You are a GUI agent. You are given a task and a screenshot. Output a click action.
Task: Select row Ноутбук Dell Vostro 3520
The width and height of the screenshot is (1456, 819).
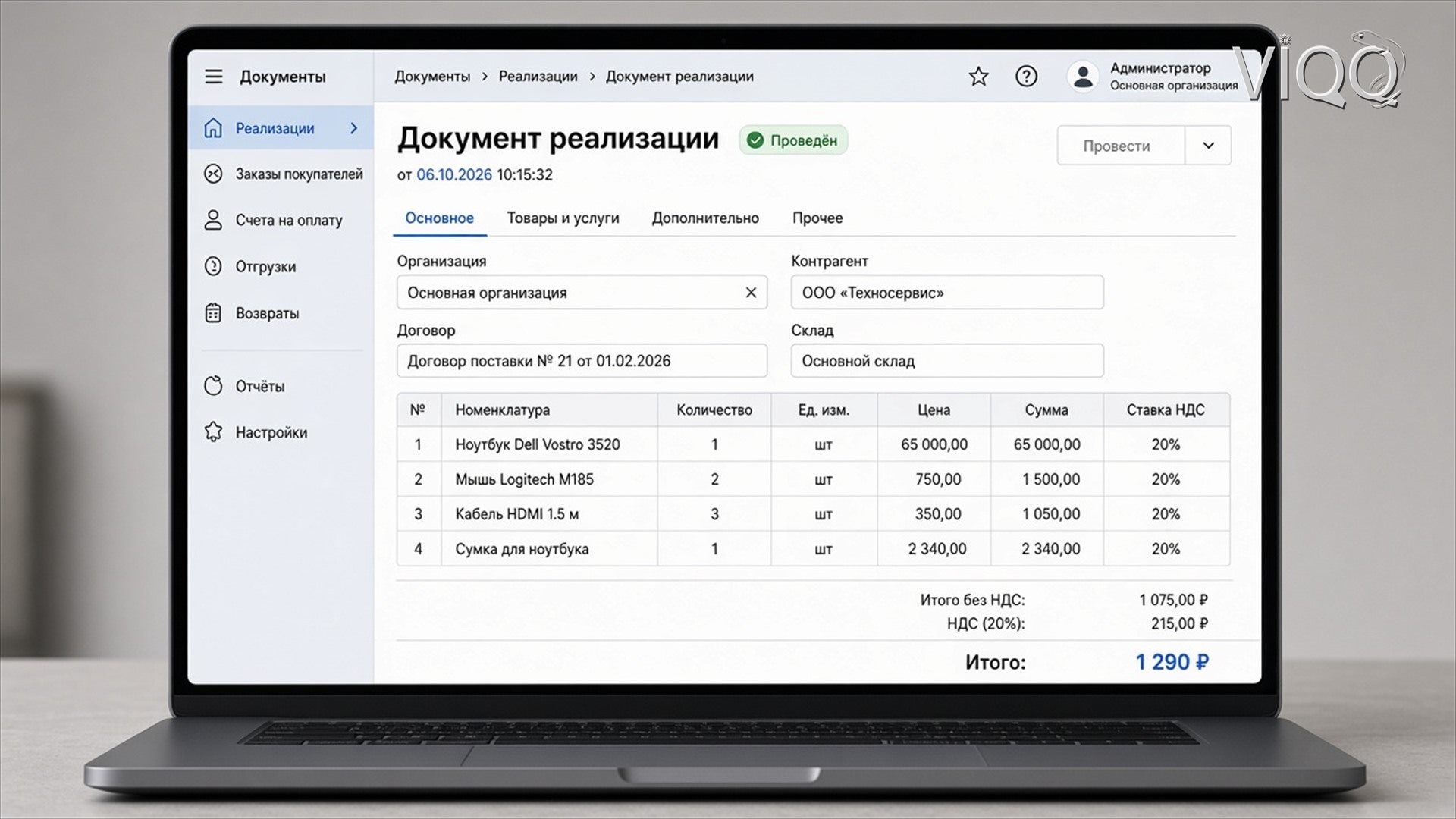pos(813,444)
